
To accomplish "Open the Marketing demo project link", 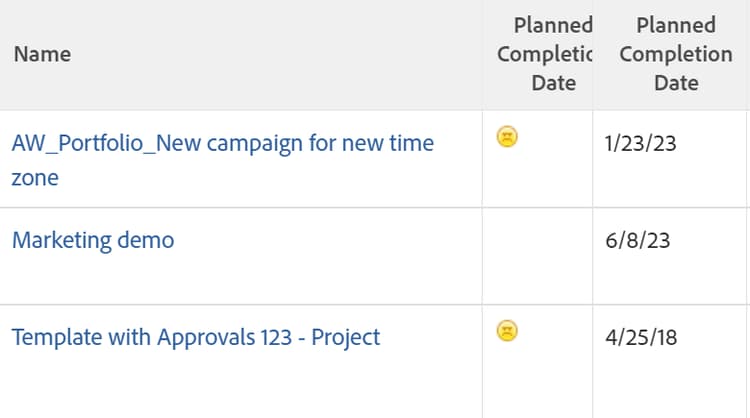I will (x=93, y=240).
